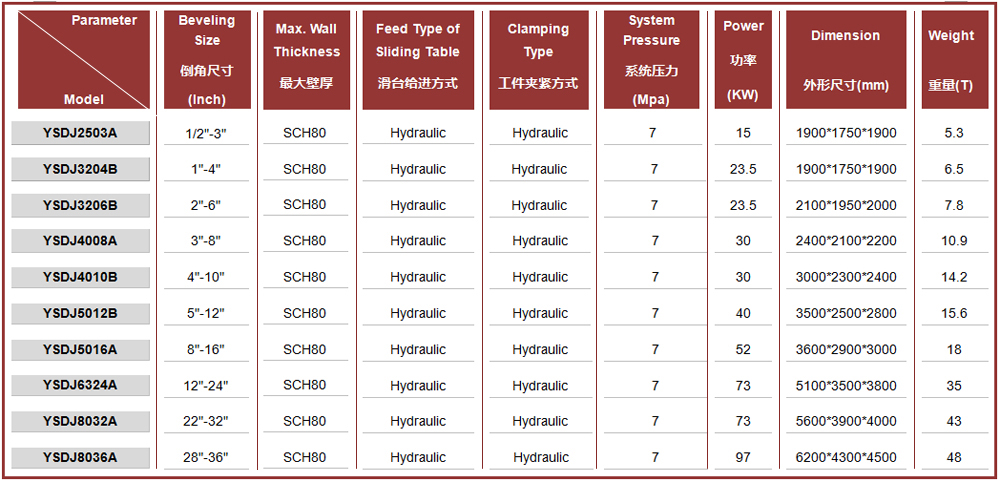Select model YSDJ2503A row label

coord(80,133)
